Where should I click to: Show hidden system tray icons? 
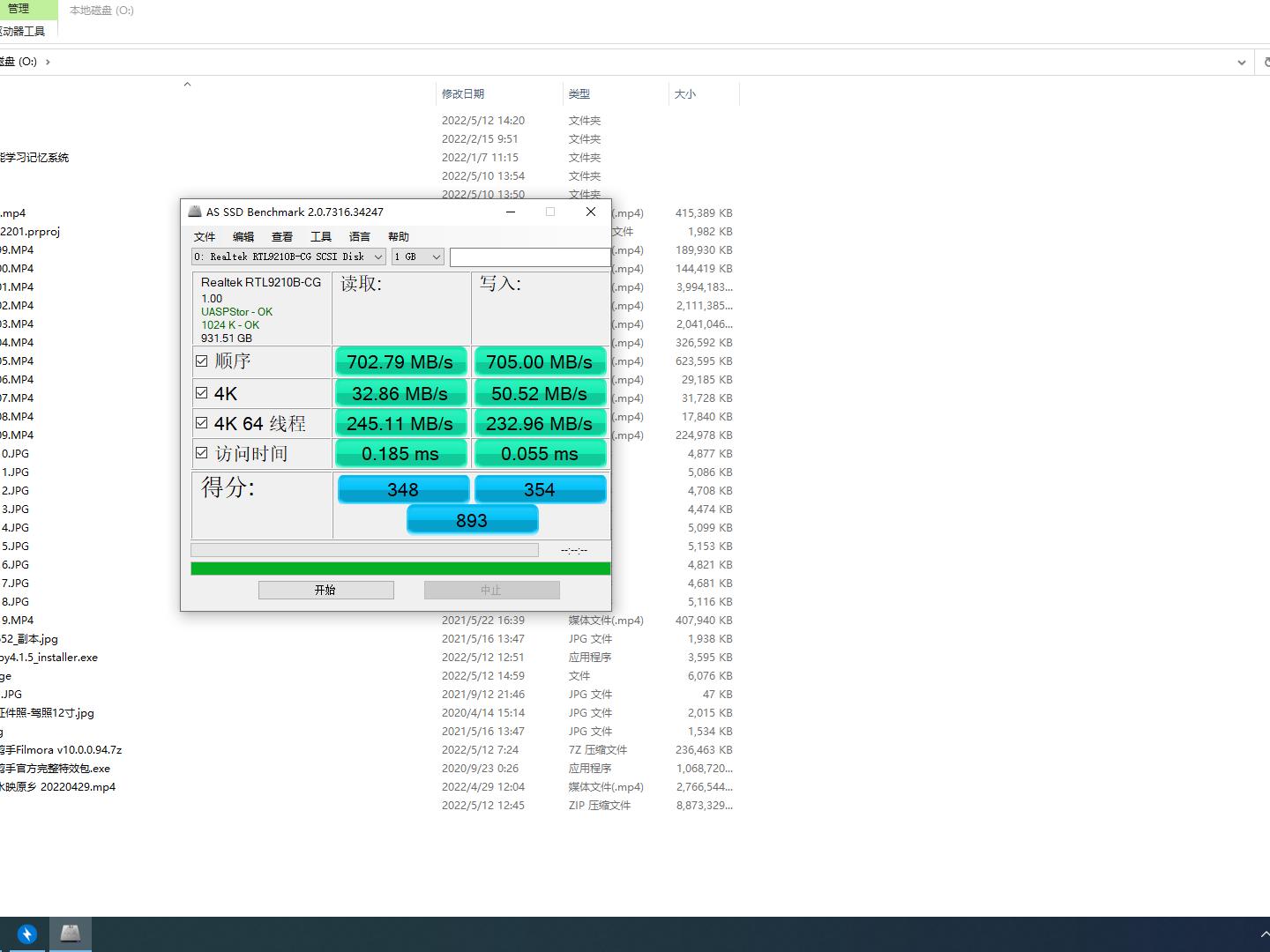click(x=1265, y=934)
